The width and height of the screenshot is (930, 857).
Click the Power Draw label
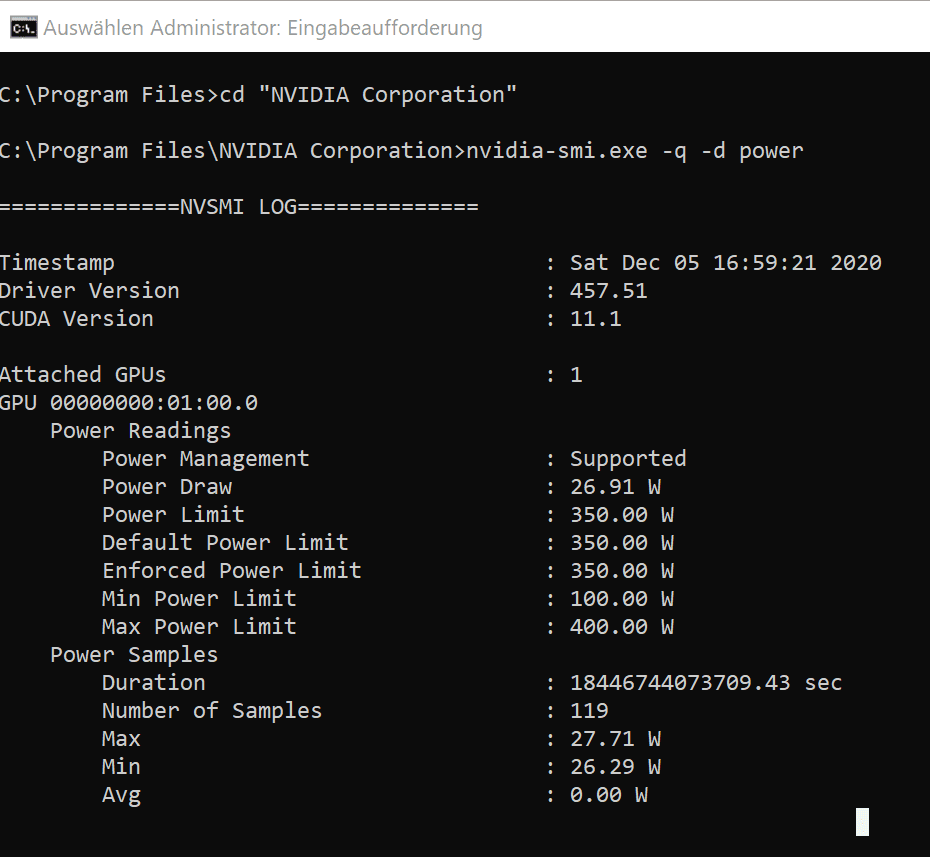click(x=167, y=487)
